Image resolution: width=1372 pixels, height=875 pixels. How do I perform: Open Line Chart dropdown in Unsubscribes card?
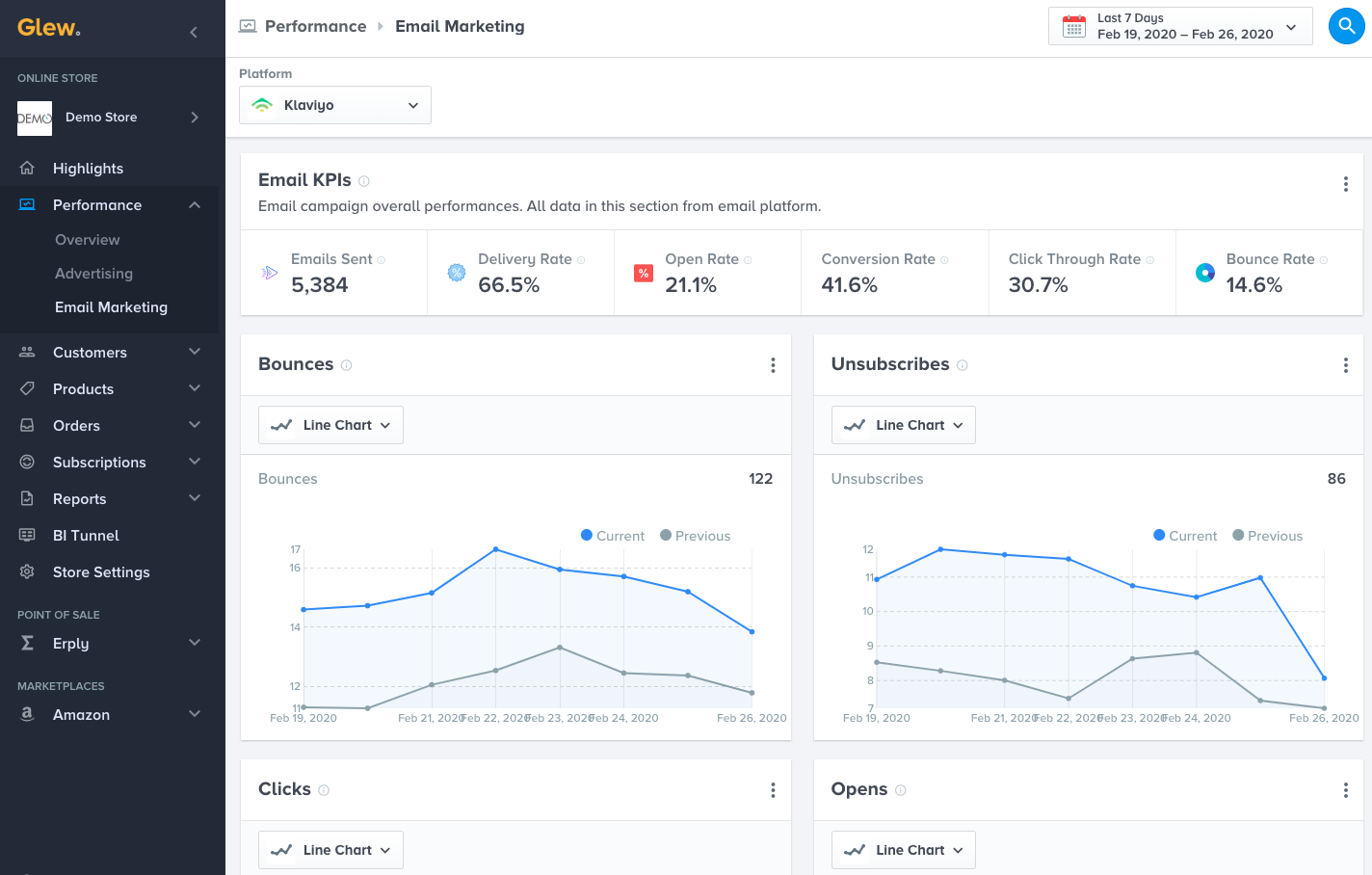[x=903, y=425]
